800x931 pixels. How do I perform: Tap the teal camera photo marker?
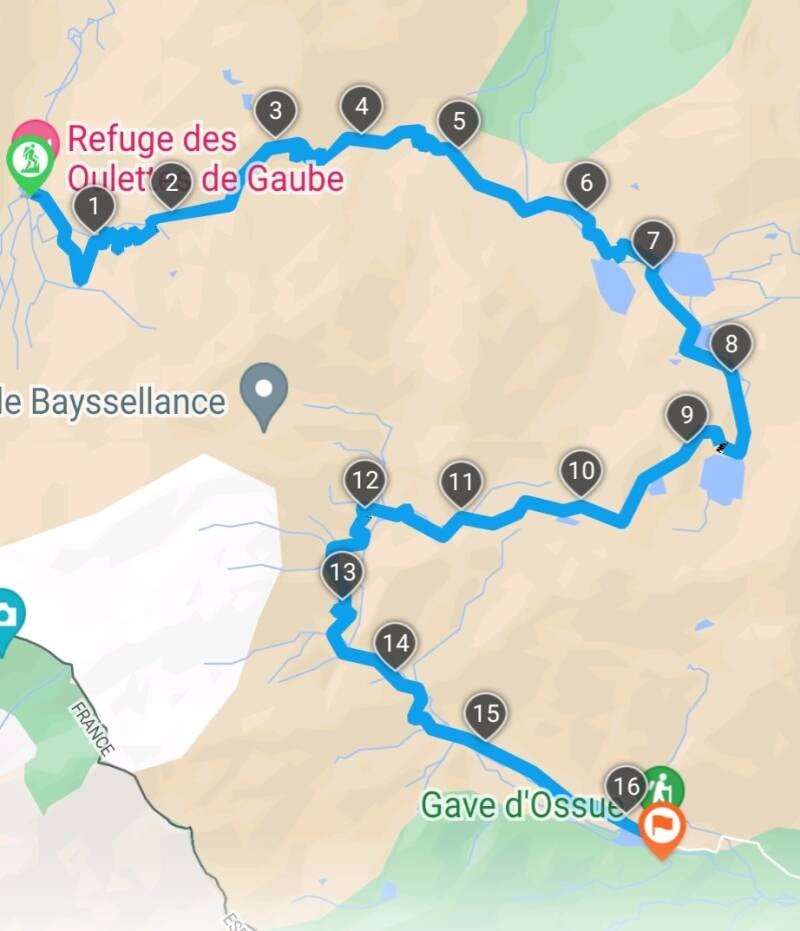[x=7, y=620]
